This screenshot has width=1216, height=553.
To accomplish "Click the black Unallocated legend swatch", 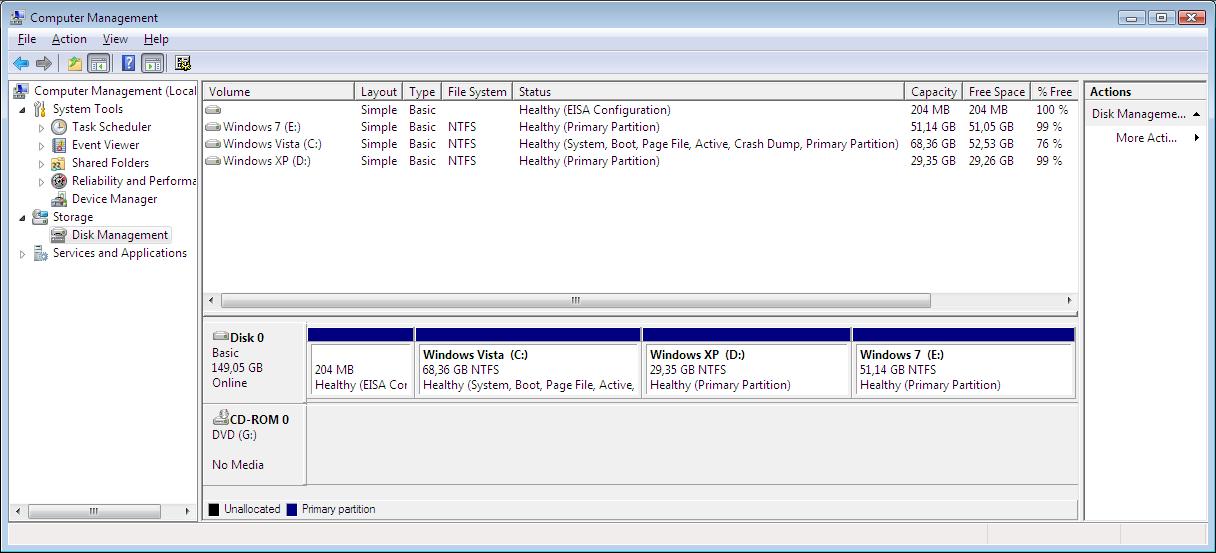I will [214, 509].
